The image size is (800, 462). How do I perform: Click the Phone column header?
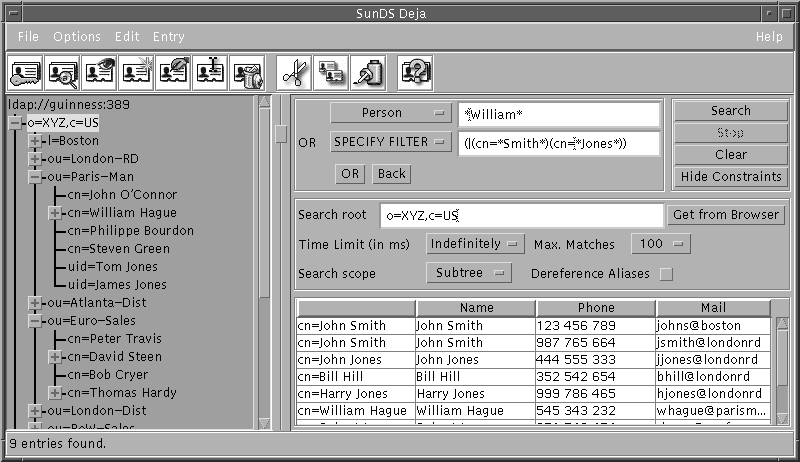click(x=596, y=308)
